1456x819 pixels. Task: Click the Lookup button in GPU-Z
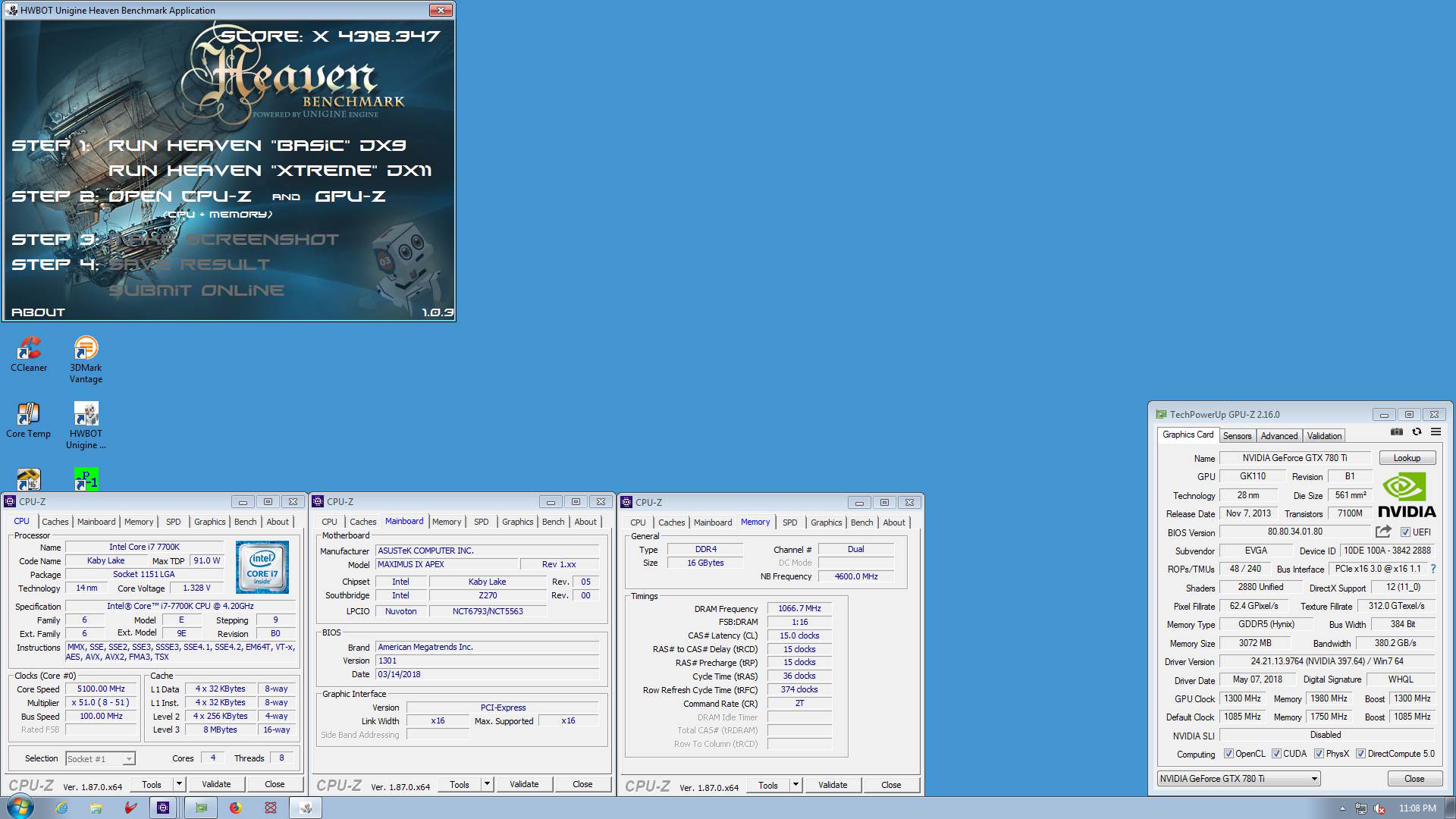[1407, 458]
